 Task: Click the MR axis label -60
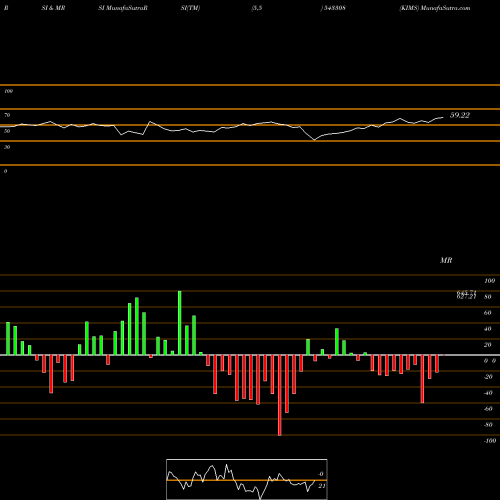[x=488, y=409]
